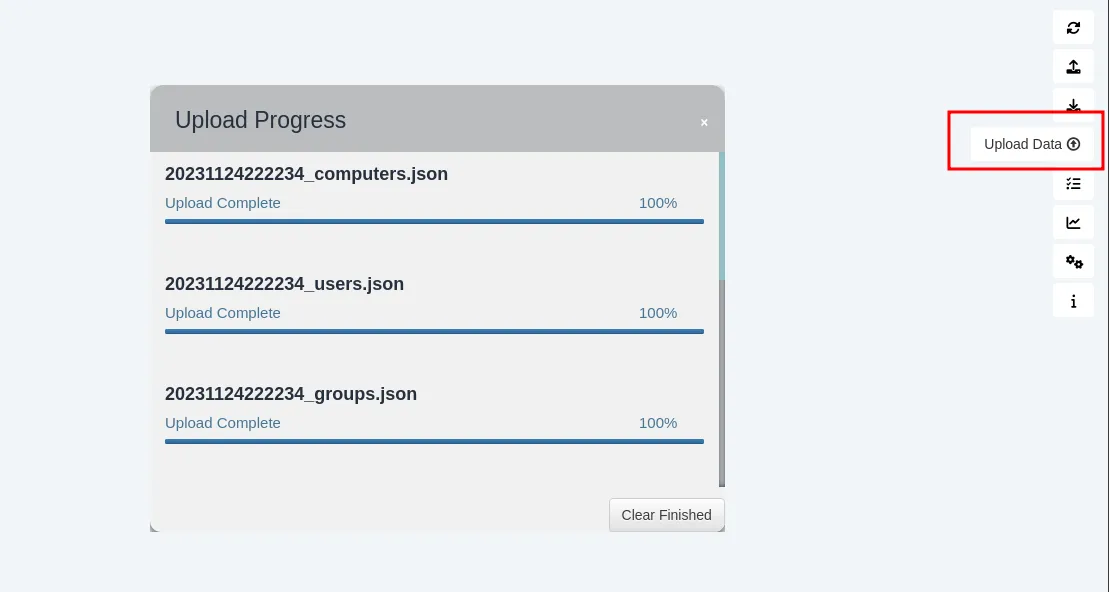The height and width of the screenshot is (592, 1109).
Task: Click the computers.json progress bar
Action: click(x=434, y=222)
